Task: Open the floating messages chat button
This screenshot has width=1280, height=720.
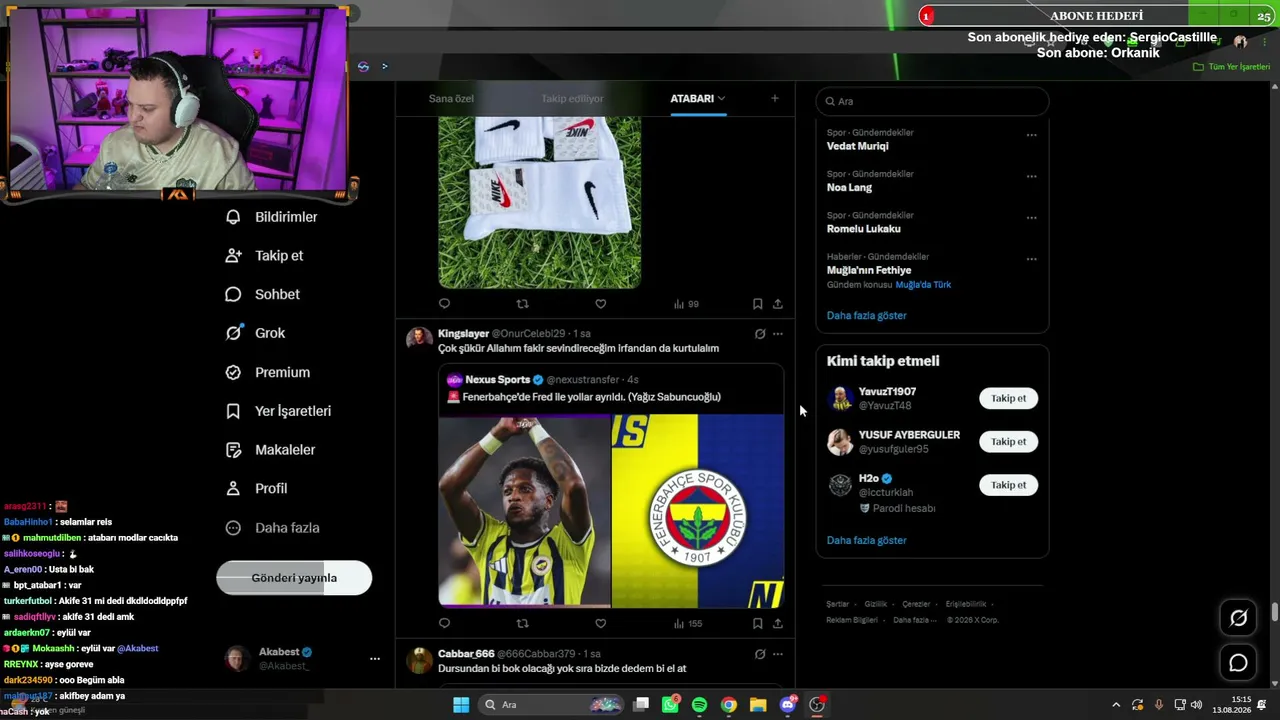Action: tap(1238, 663)
